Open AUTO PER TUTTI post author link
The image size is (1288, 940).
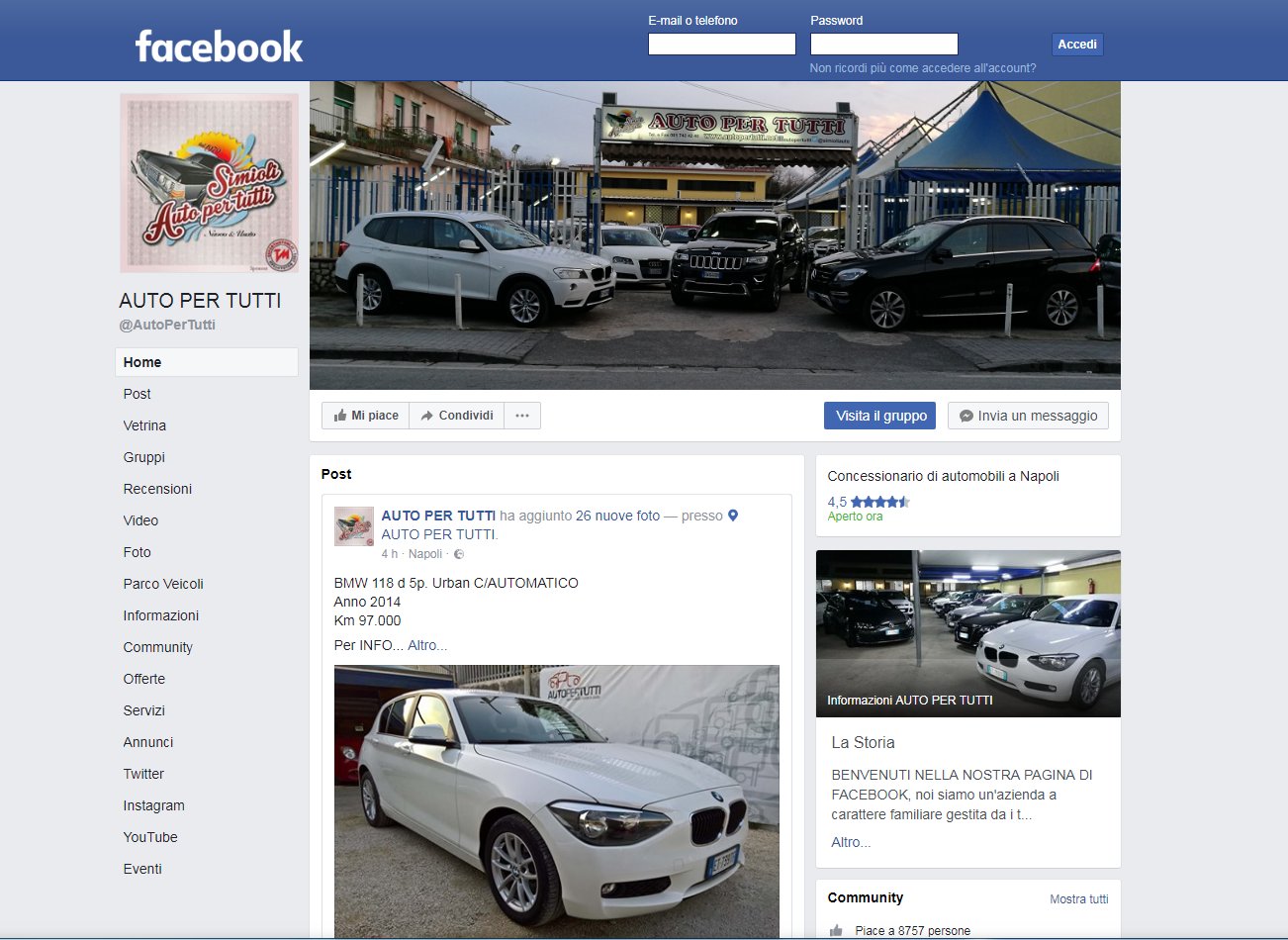[x=438, y=516]
